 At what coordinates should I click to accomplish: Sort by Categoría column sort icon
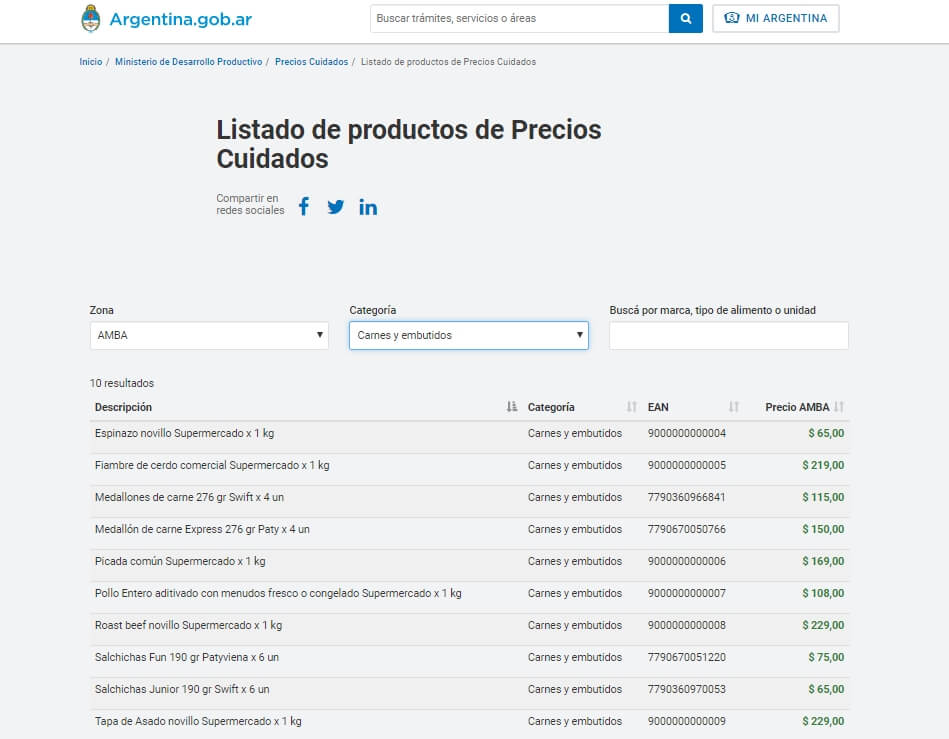coord(631,407)
